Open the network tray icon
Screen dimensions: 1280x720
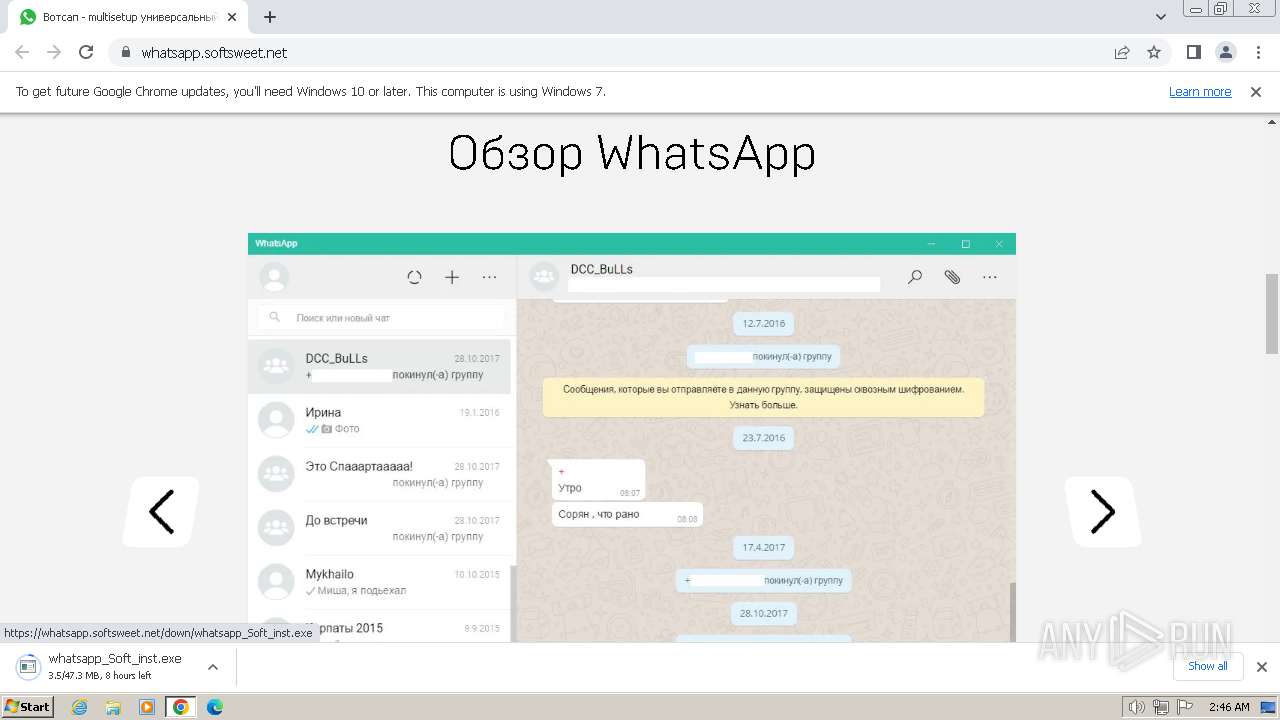[x=1160, y=707]
